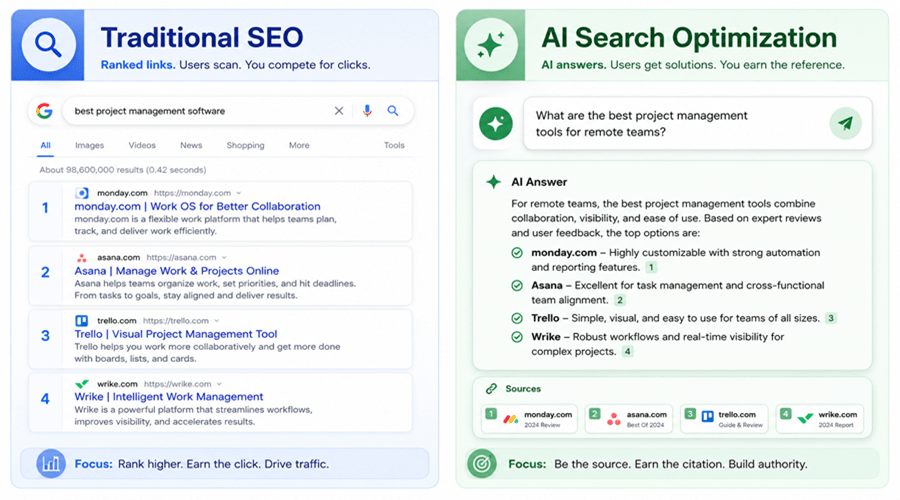Click the check icon beside Wrike answer

pos(517,337)
